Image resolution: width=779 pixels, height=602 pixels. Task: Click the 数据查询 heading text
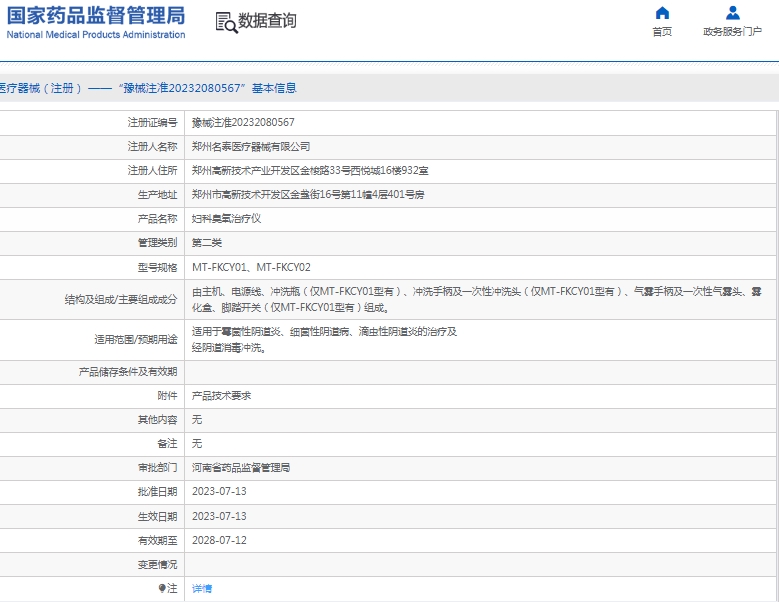click(268, 21)
